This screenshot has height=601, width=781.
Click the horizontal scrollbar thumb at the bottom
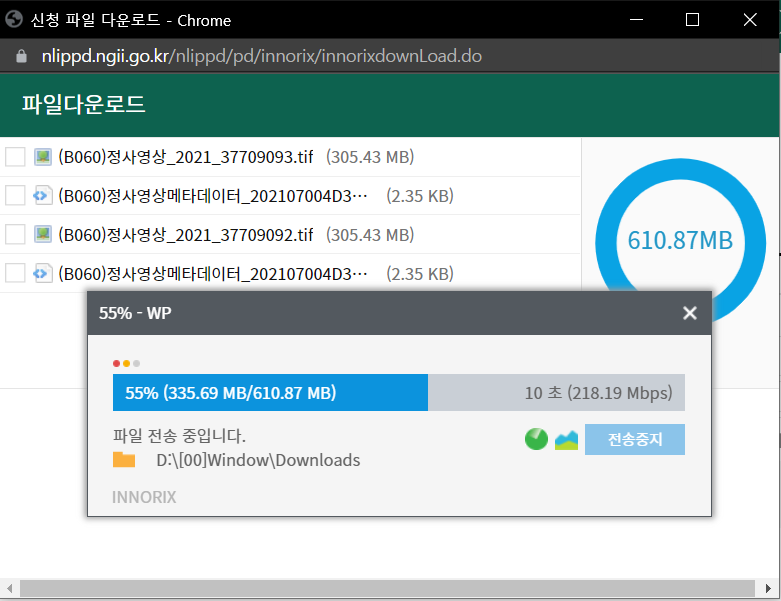tap(387, 588)
